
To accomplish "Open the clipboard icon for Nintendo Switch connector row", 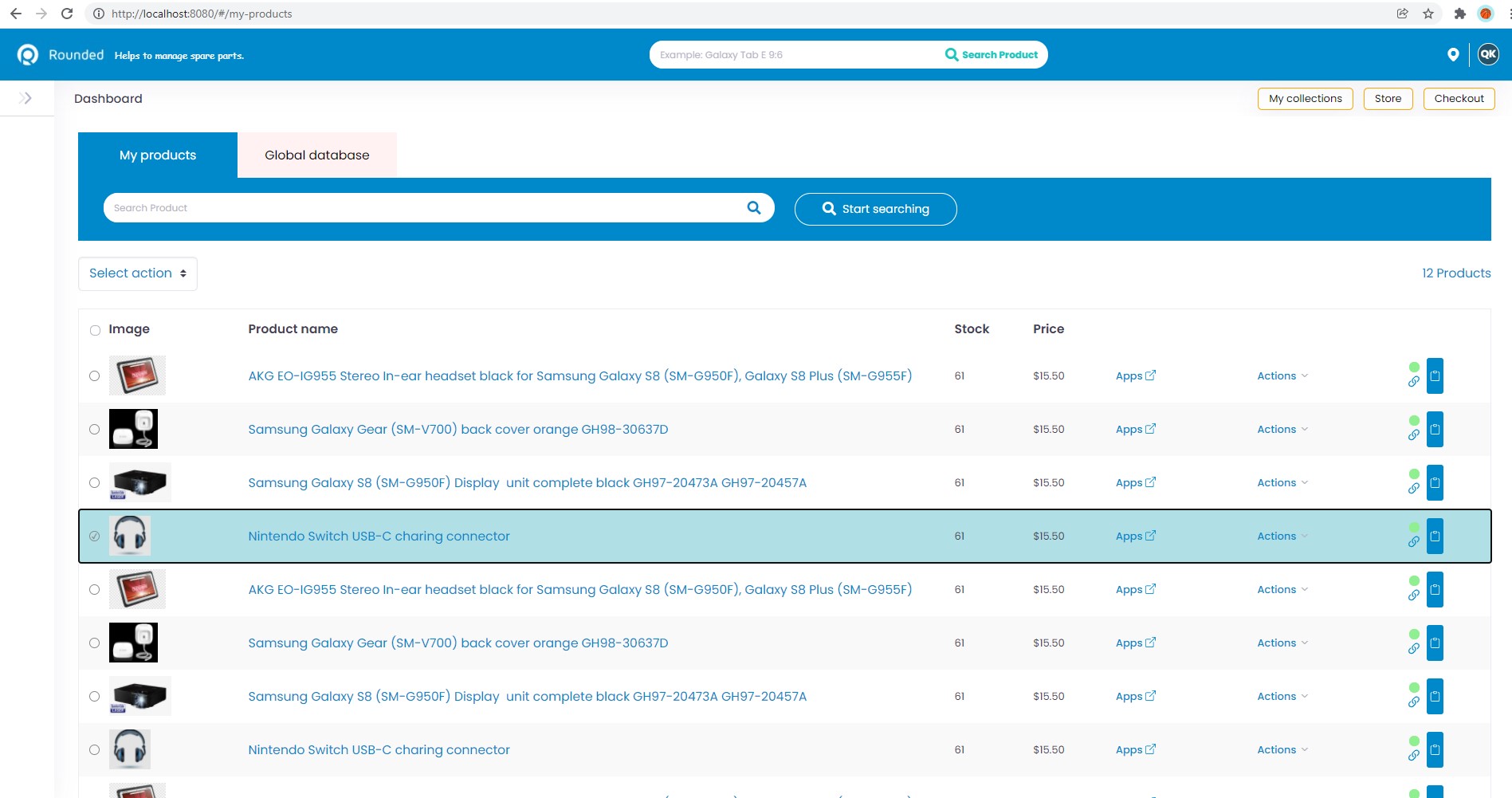I will click(1435, 536).
